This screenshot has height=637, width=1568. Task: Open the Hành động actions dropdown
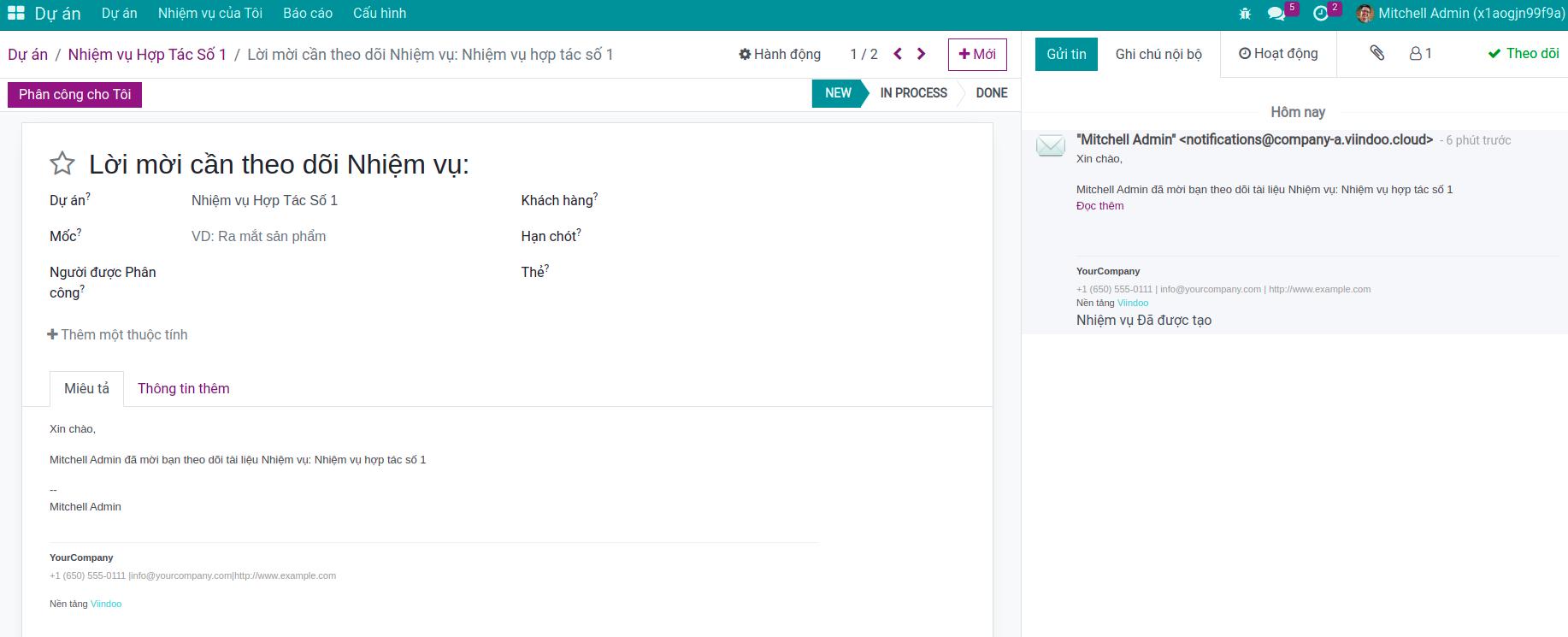tap(780, 54)
